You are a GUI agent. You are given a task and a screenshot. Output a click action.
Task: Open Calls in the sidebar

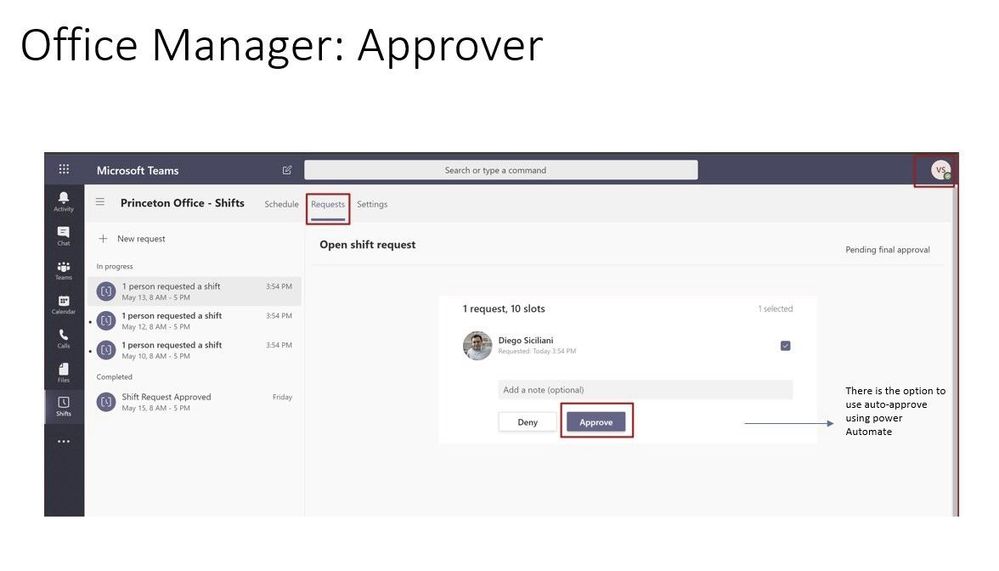point(64,338)
